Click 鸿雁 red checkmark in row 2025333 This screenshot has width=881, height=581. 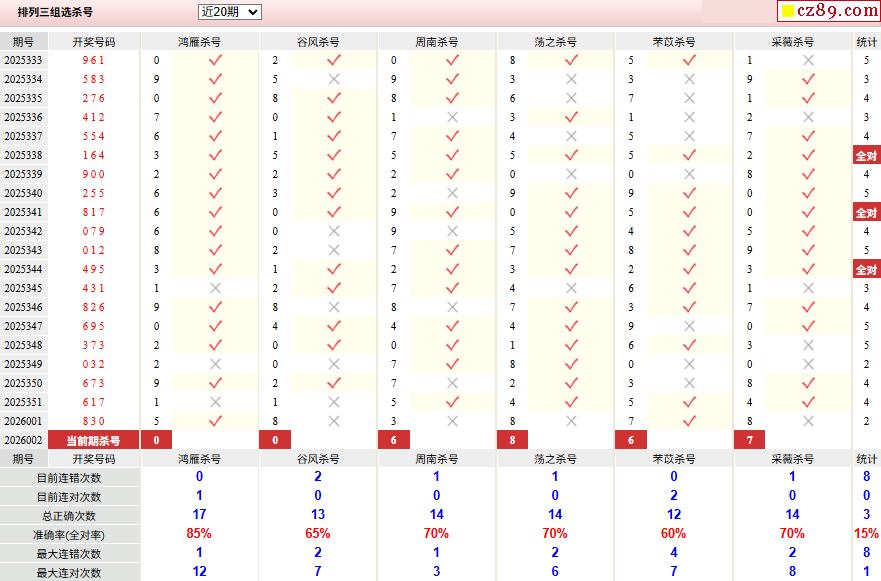pos(215,60)
